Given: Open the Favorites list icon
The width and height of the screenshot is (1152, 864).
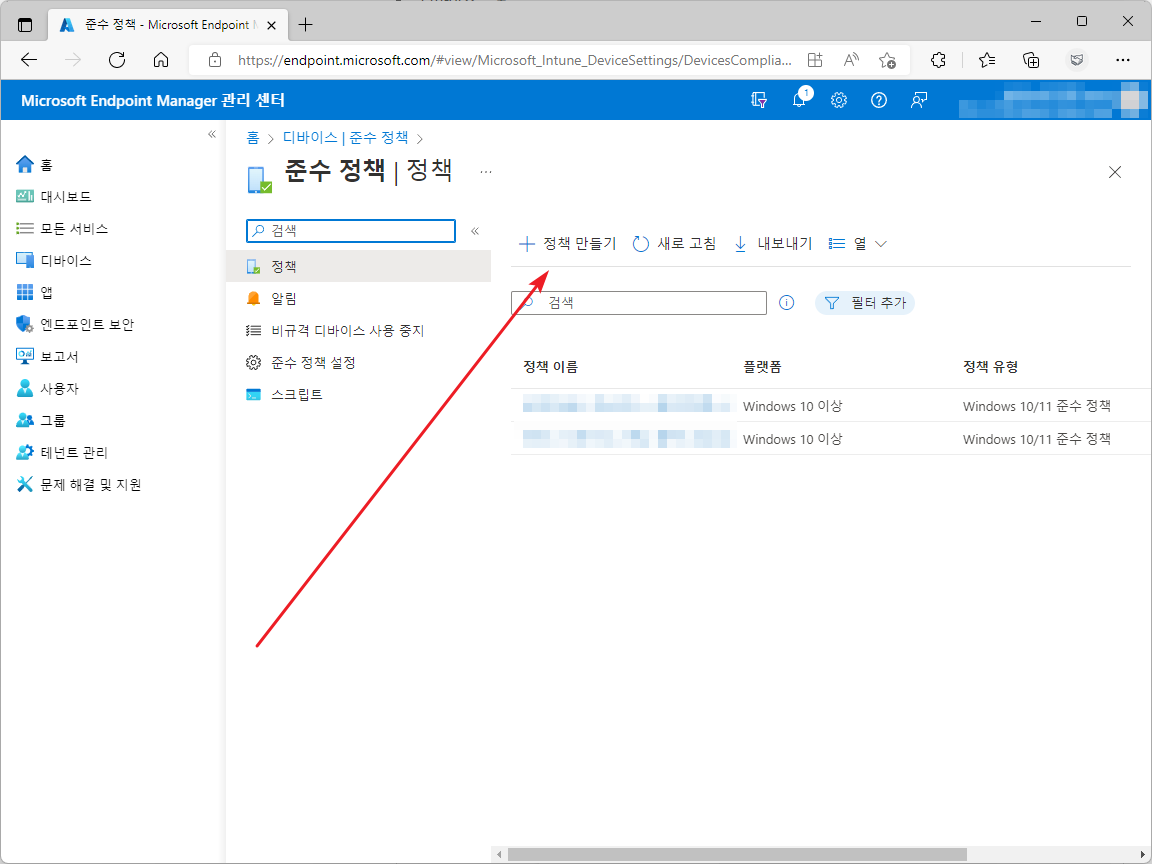Looking at the screenshot, I should [x=987, y=60].
